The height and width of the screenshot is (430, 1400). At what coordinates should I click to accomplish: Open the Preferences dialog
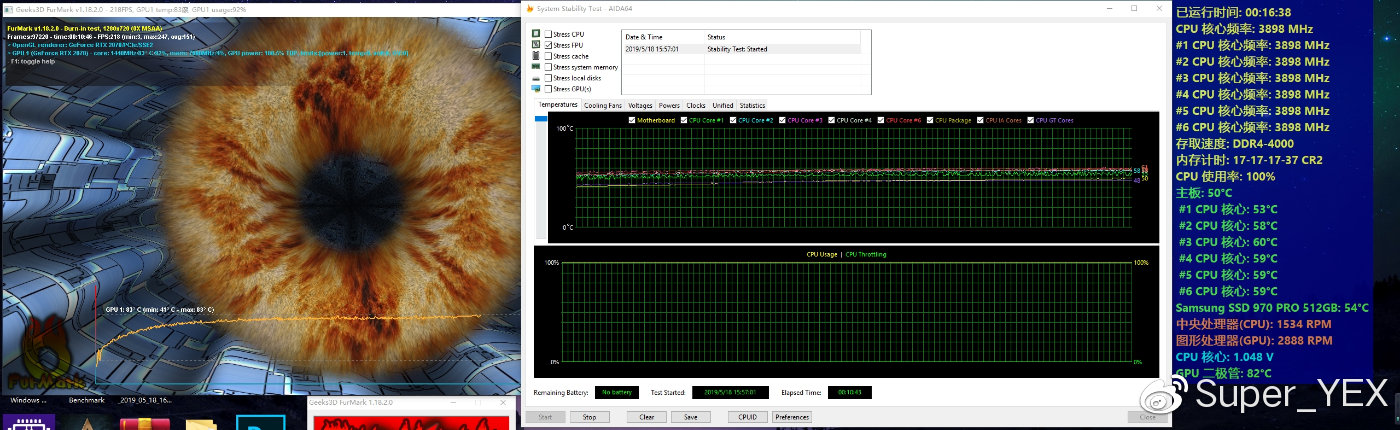coord(792,417)
